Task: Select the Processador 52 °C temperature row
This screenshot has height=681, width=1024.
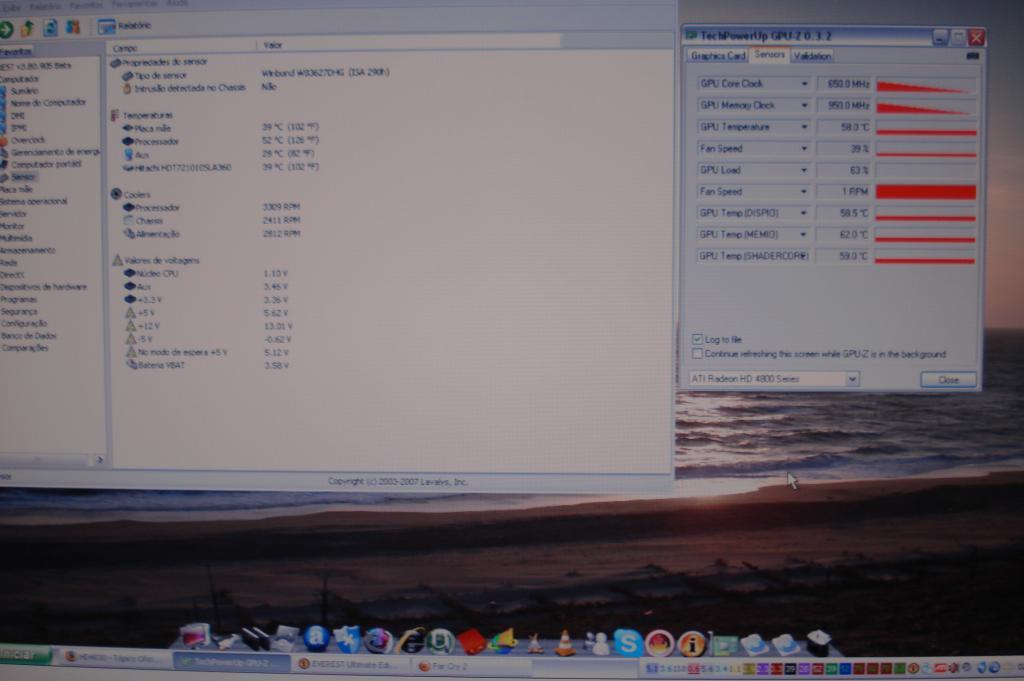Action: pyautogui.click(x=220, y=141)
